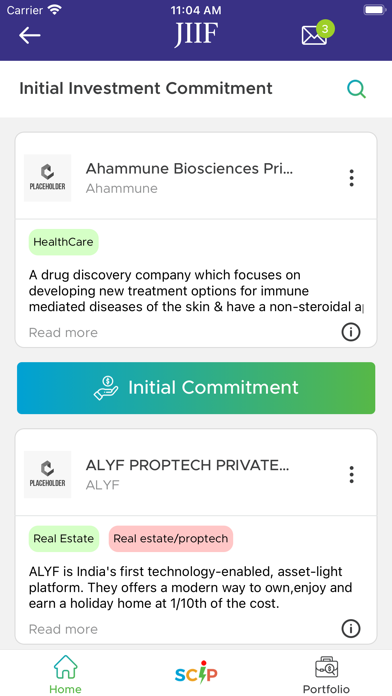Tap the back arrow in header
The height and width of the screenshot is (696, 392).
(30, 35)
